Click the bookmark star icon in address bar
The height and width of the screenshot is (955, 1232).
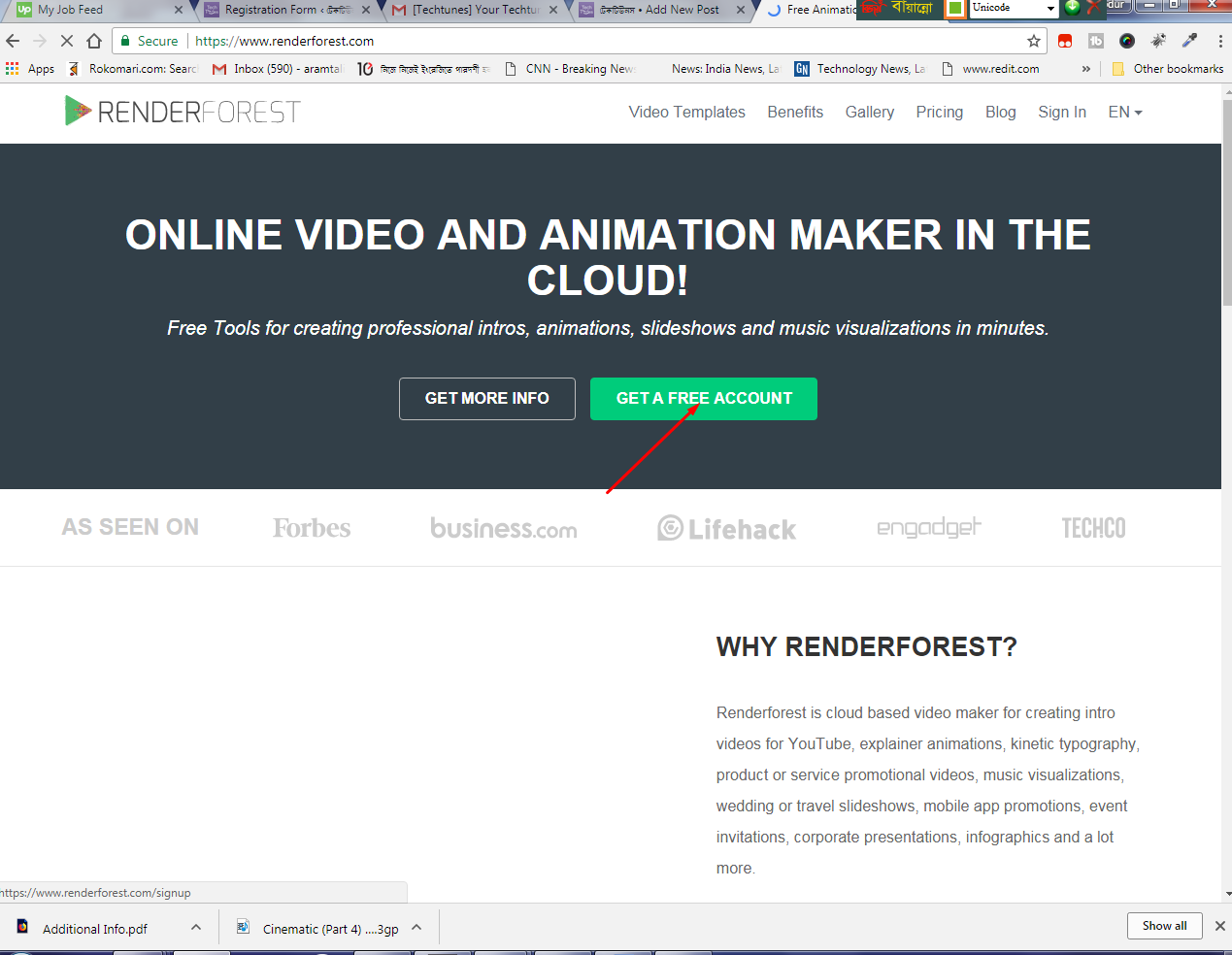click(1033, 41)
